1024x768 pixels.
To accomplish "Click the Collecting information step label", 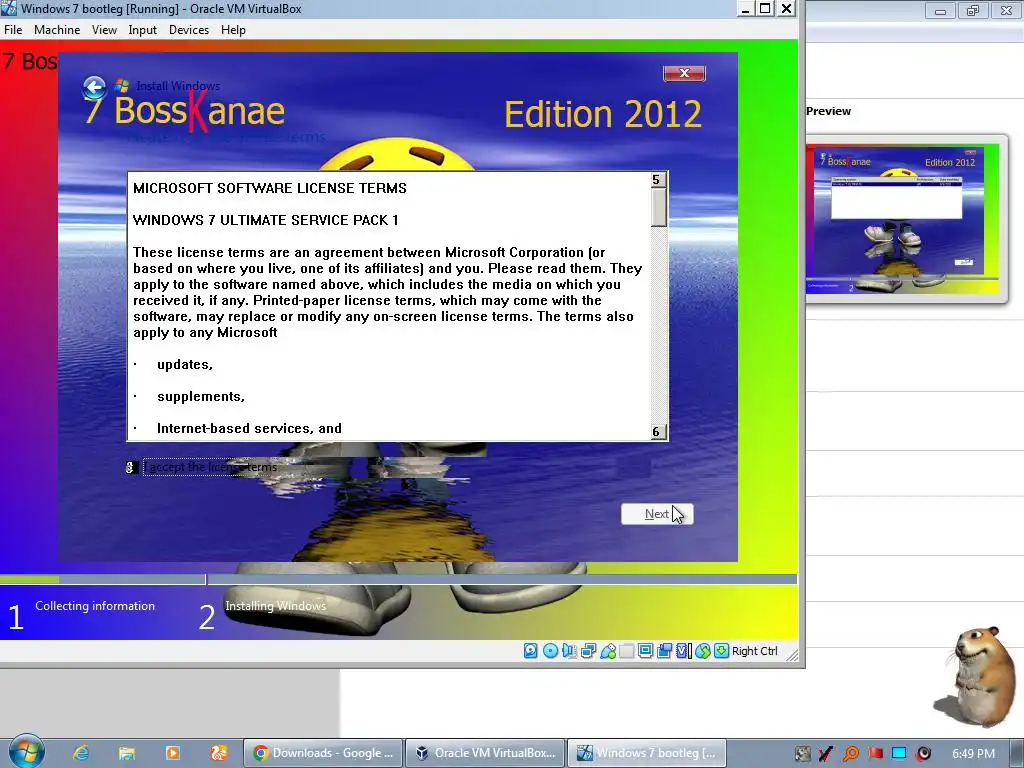I will [95, 606].
